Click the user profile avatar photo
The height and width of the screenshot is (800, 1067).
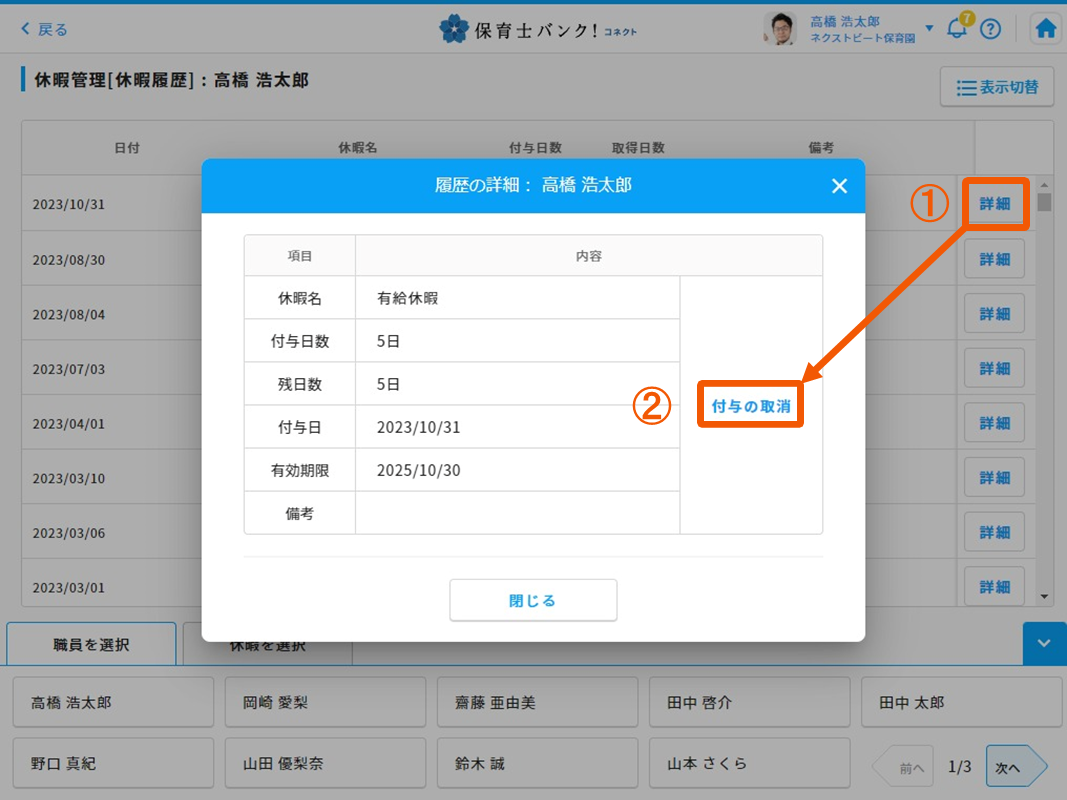click(x=780, y=29)
